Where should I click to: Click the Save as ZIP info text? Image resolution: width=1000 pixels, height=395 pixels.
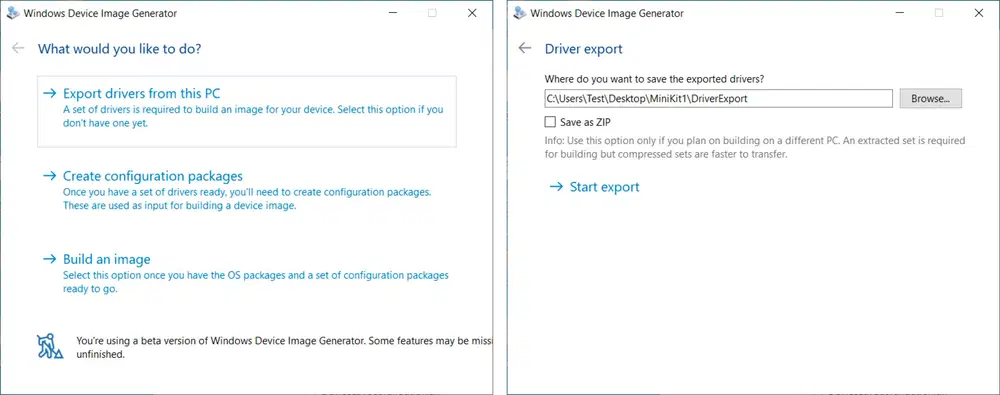pos(755,147)
